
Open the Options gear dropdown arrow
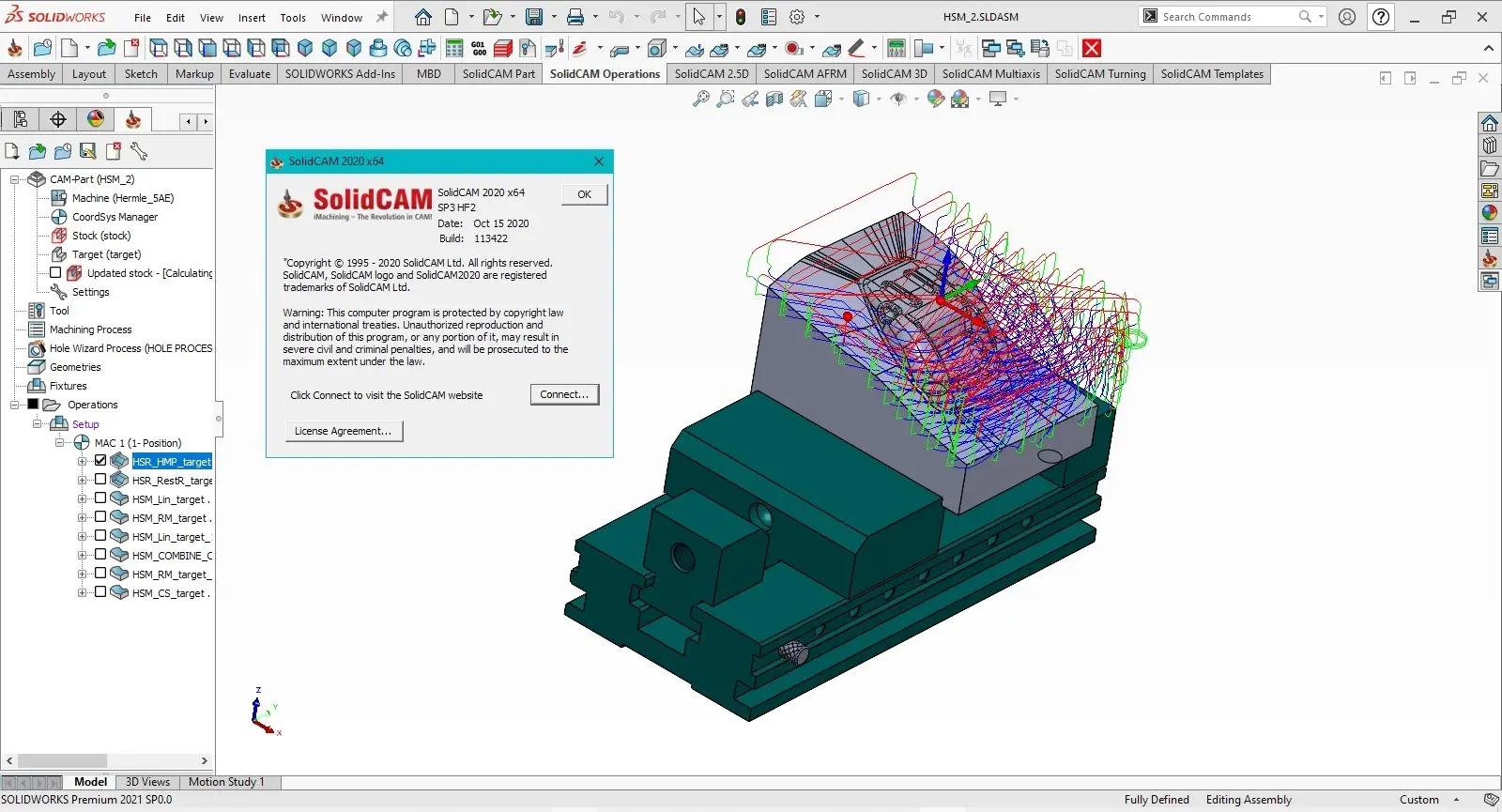(817, 17)
